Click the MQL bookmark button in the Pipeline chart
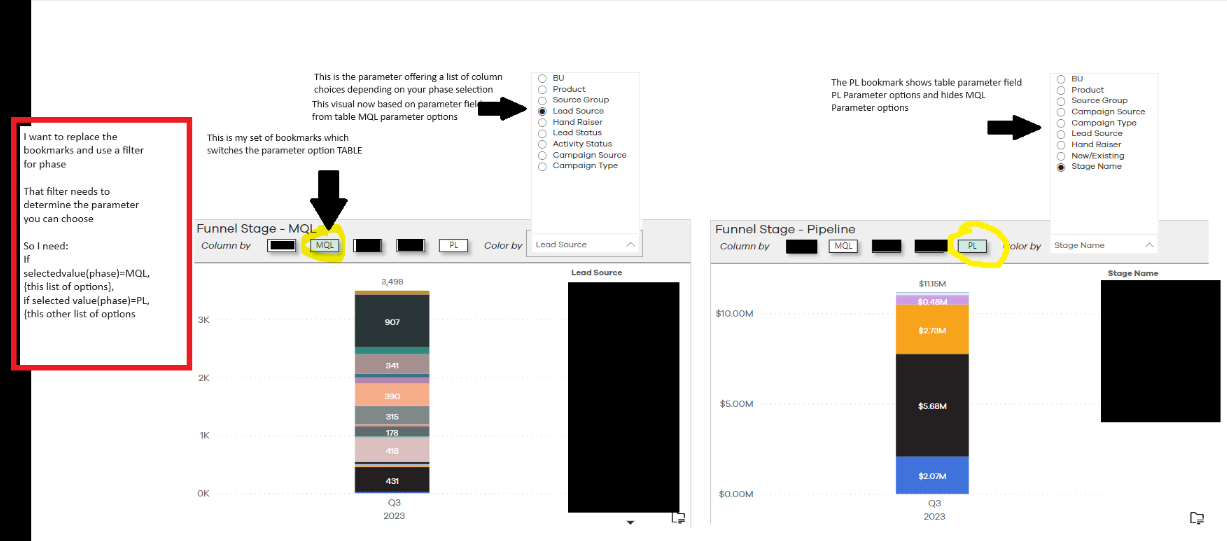Viewport: 1227px width, 541px height. (844, 245)
